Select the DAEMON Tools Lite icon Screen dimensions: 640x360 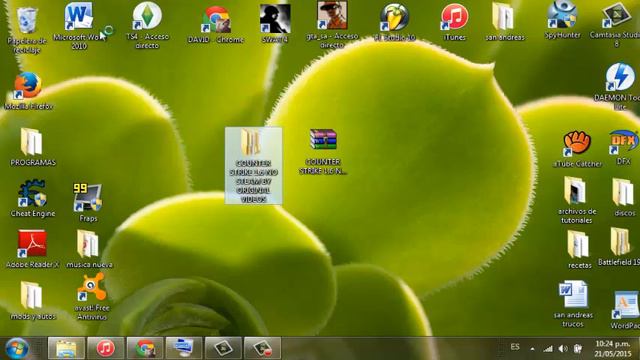[x=620, y=77]
